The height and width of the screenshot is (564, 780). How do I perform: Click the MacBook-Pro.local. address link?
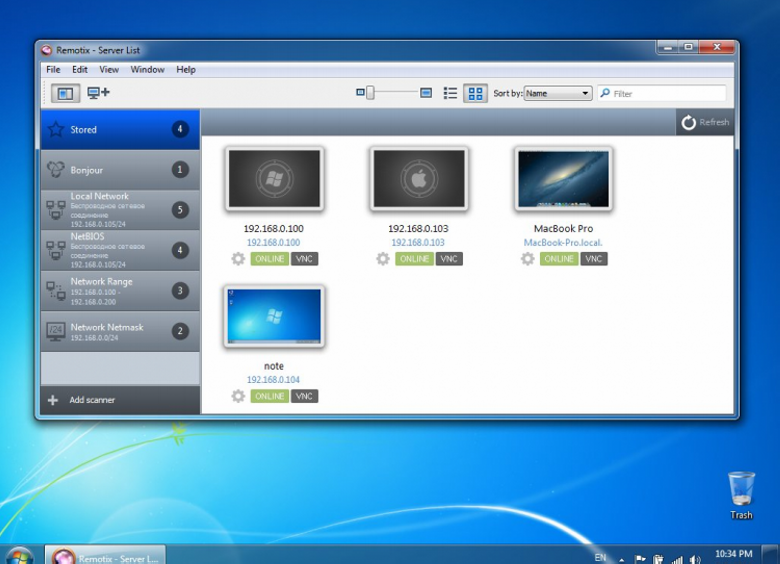tap(563, 243)
